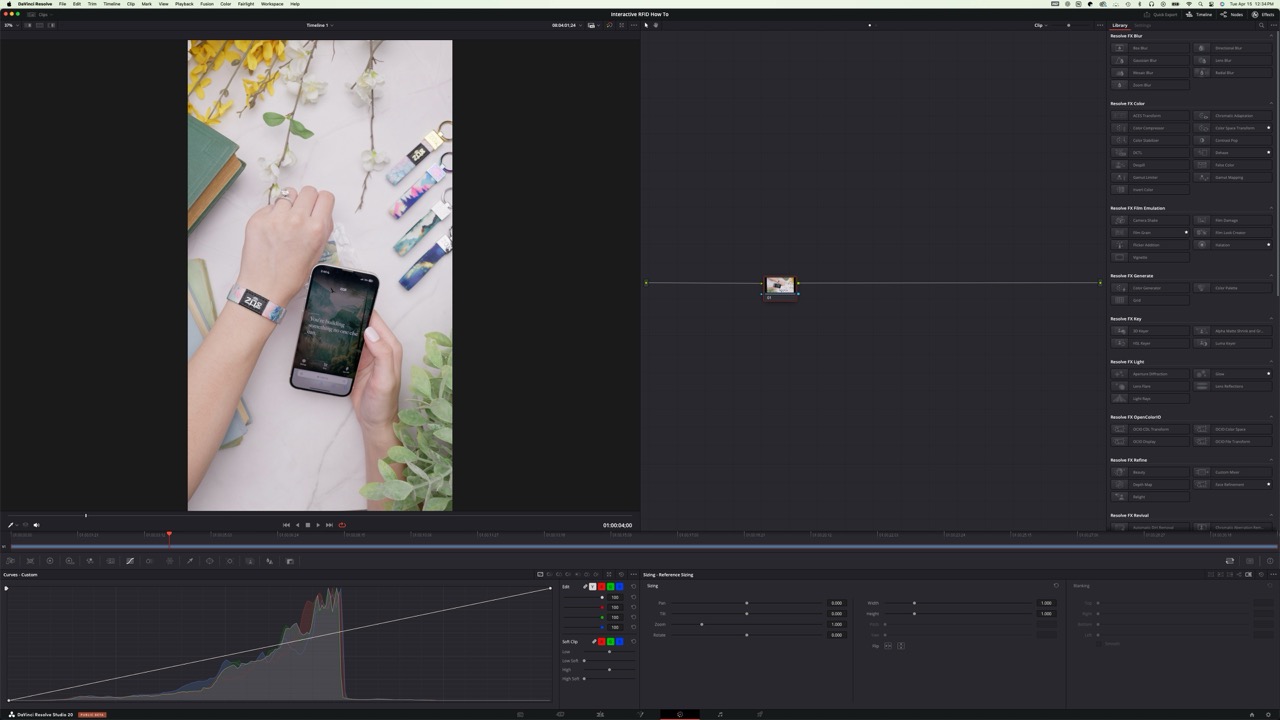Select the Directional Blur effect
The width and height of the screenshot is (1280, 720).
pos(1234,48)
